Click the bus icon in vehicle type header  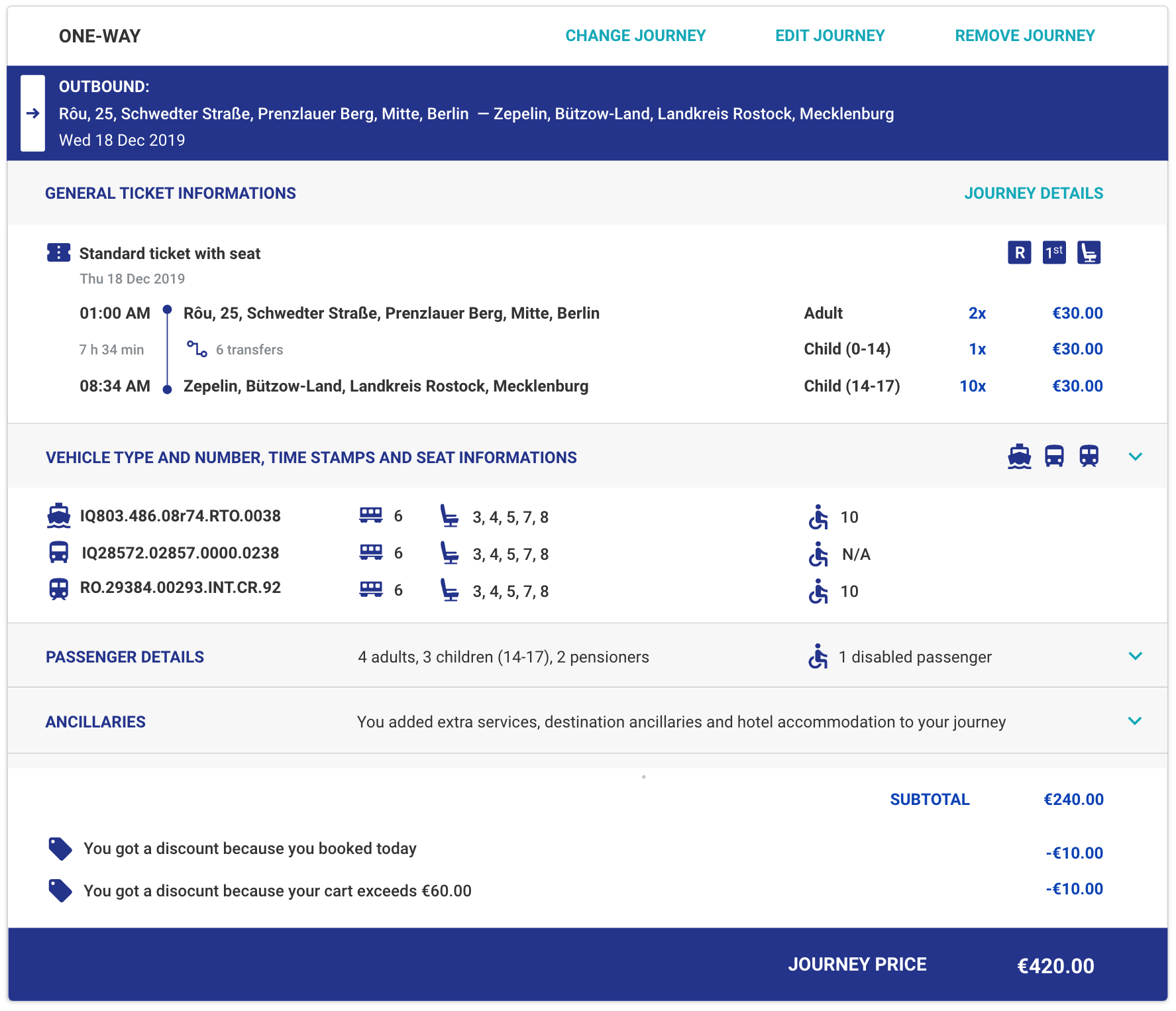coord(1054,456)
